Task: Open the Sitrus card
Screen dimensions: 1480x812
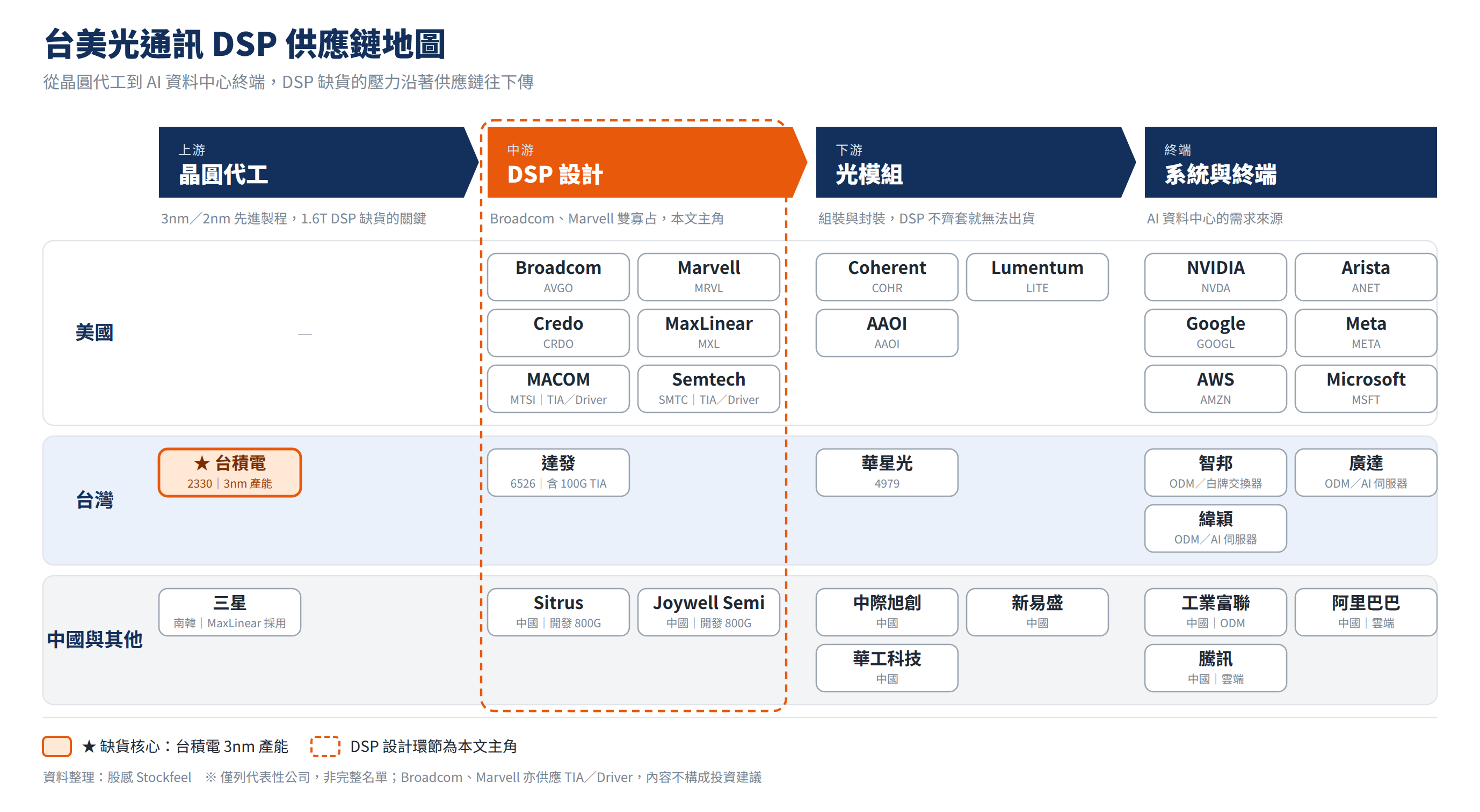Action: coord(558,612)
